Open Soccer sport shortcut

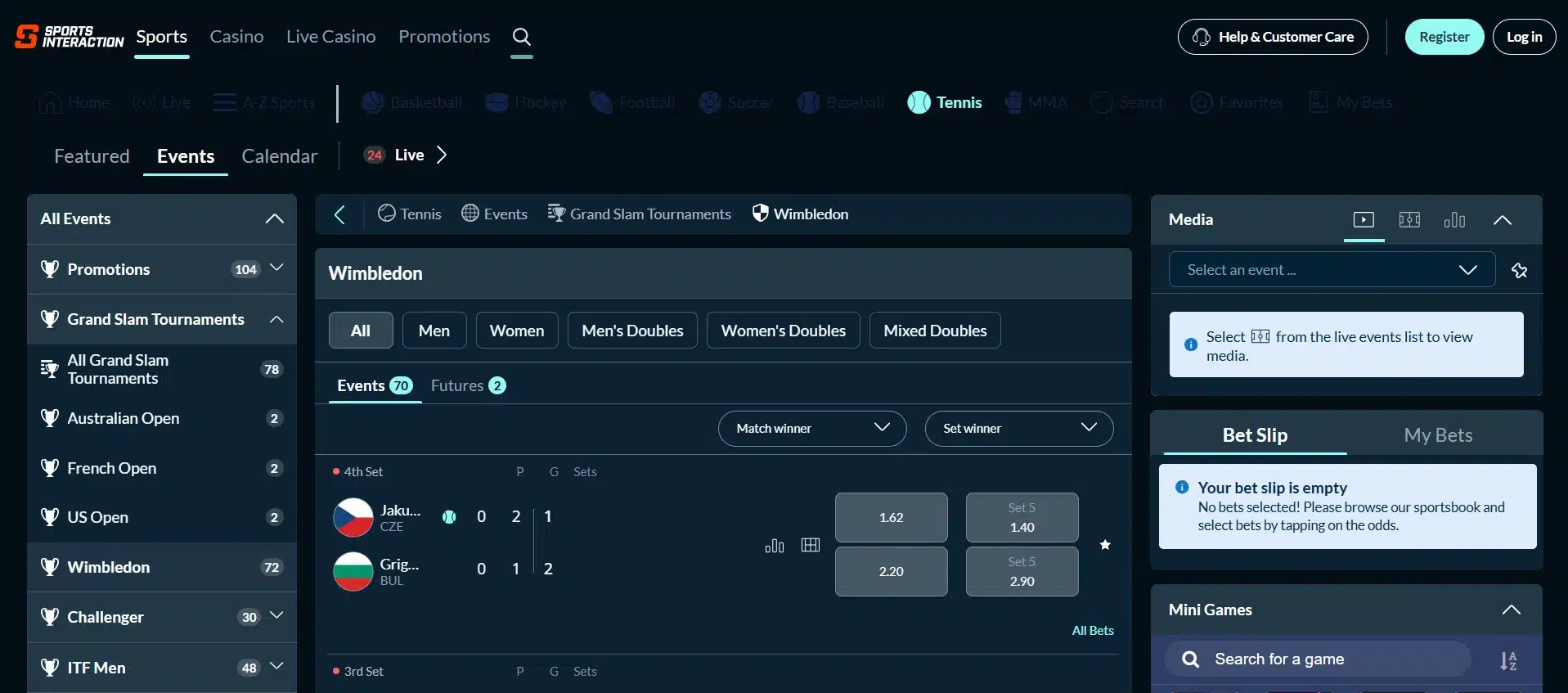(x=735, y=102)
